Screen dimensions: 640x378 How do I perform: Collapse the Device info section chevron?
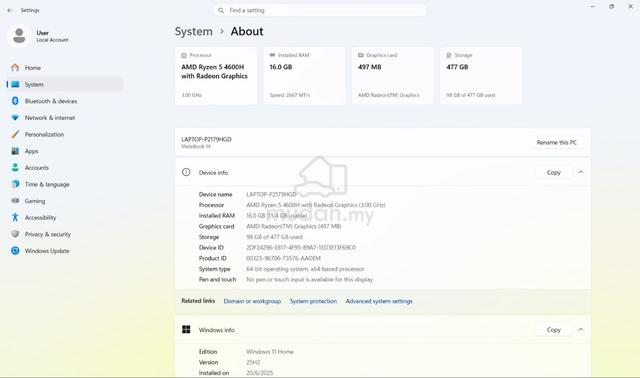[580, 172]
